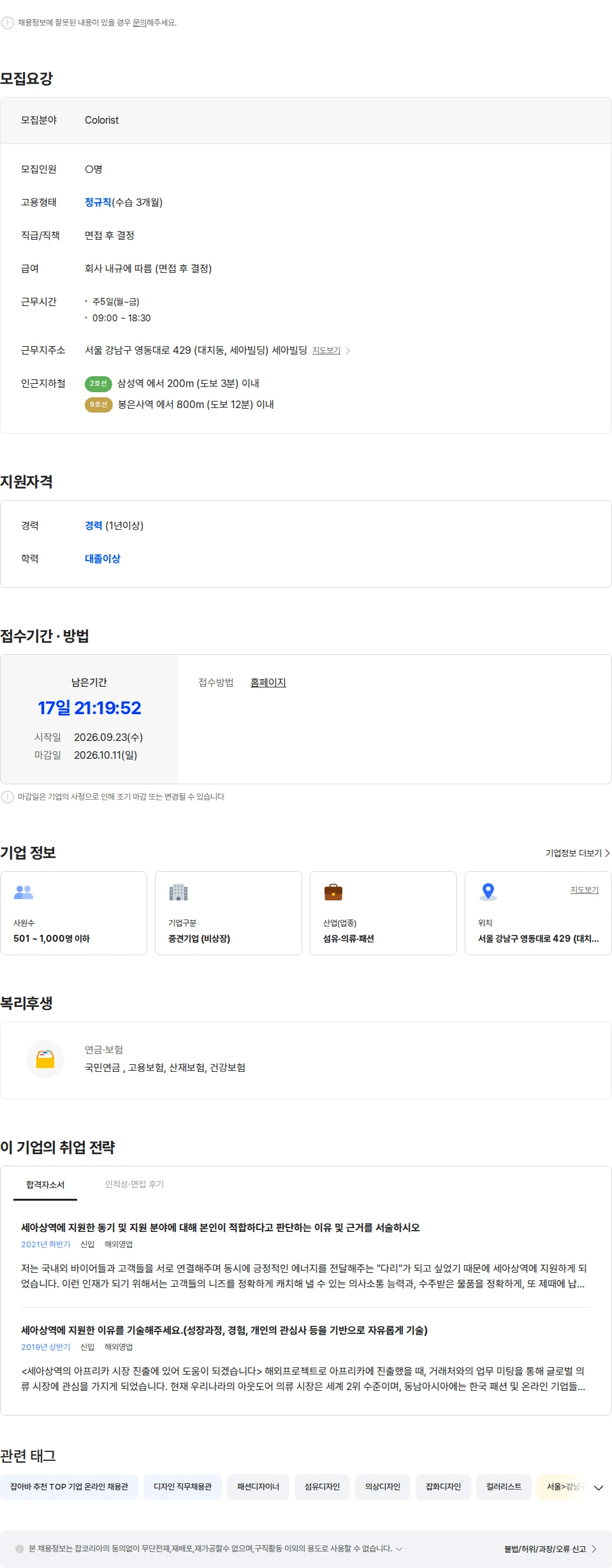Click the chevron after 근무지주소 지도보기
The width and height of the screenshot is (612, 1568).
point(347,351)
